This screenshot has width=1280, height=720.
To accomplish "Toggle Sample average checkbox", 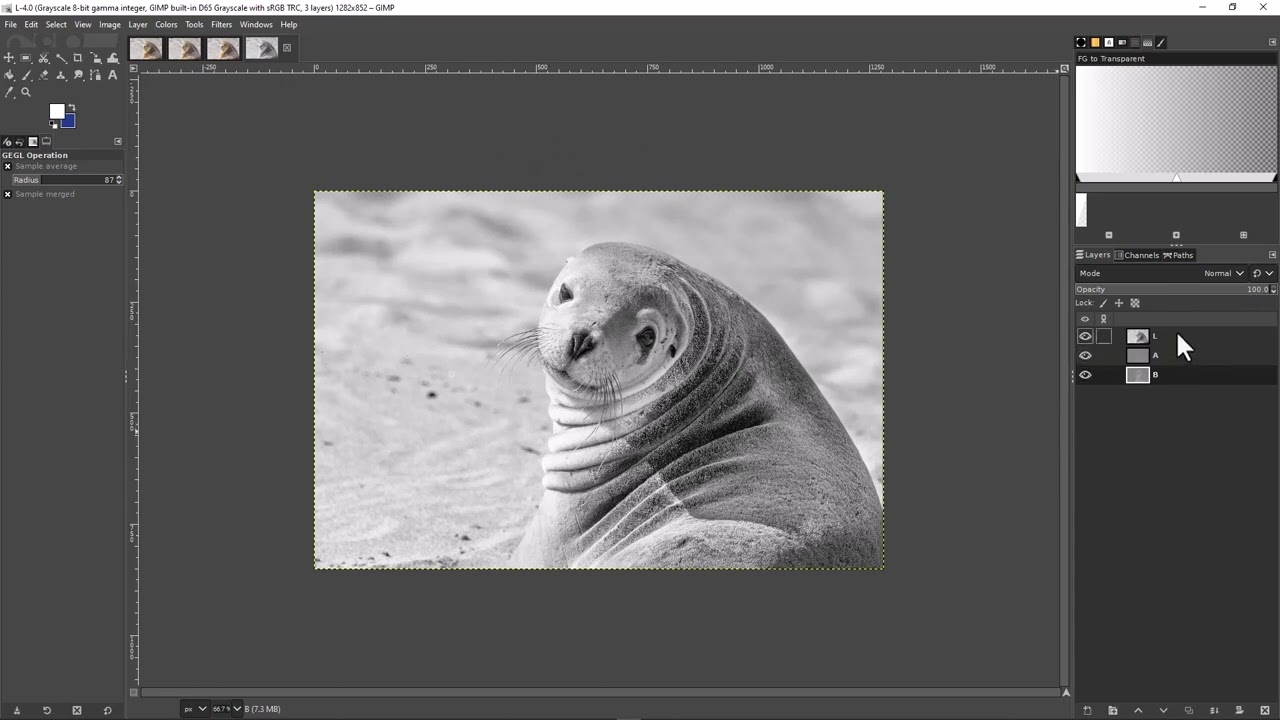I will [x=7, y=166].
